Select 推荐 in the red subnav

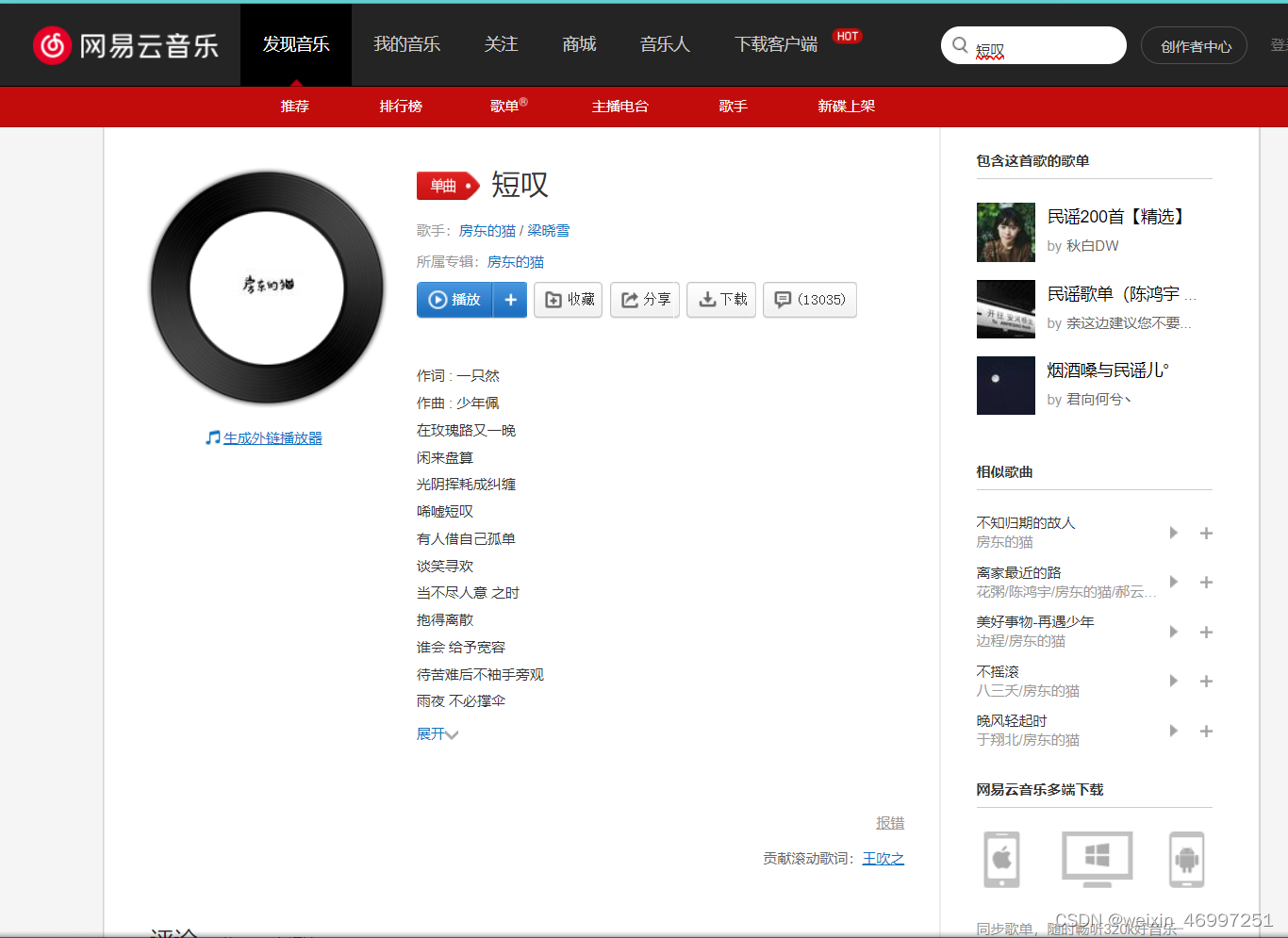pos(295,107)
